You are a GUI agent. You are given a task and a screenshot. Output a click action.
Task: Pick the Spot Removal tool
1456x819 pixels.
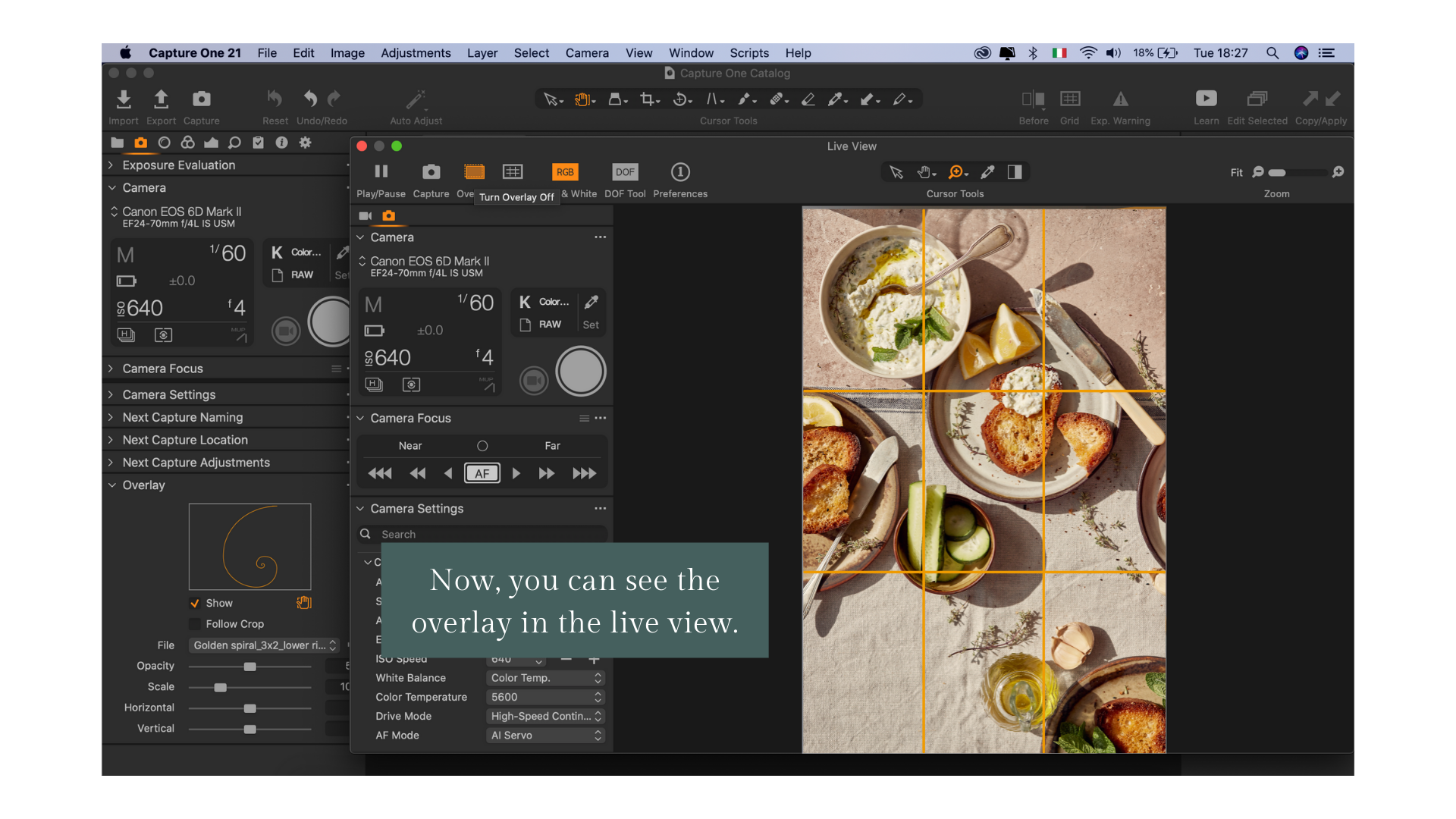click(x=775, y=99)
